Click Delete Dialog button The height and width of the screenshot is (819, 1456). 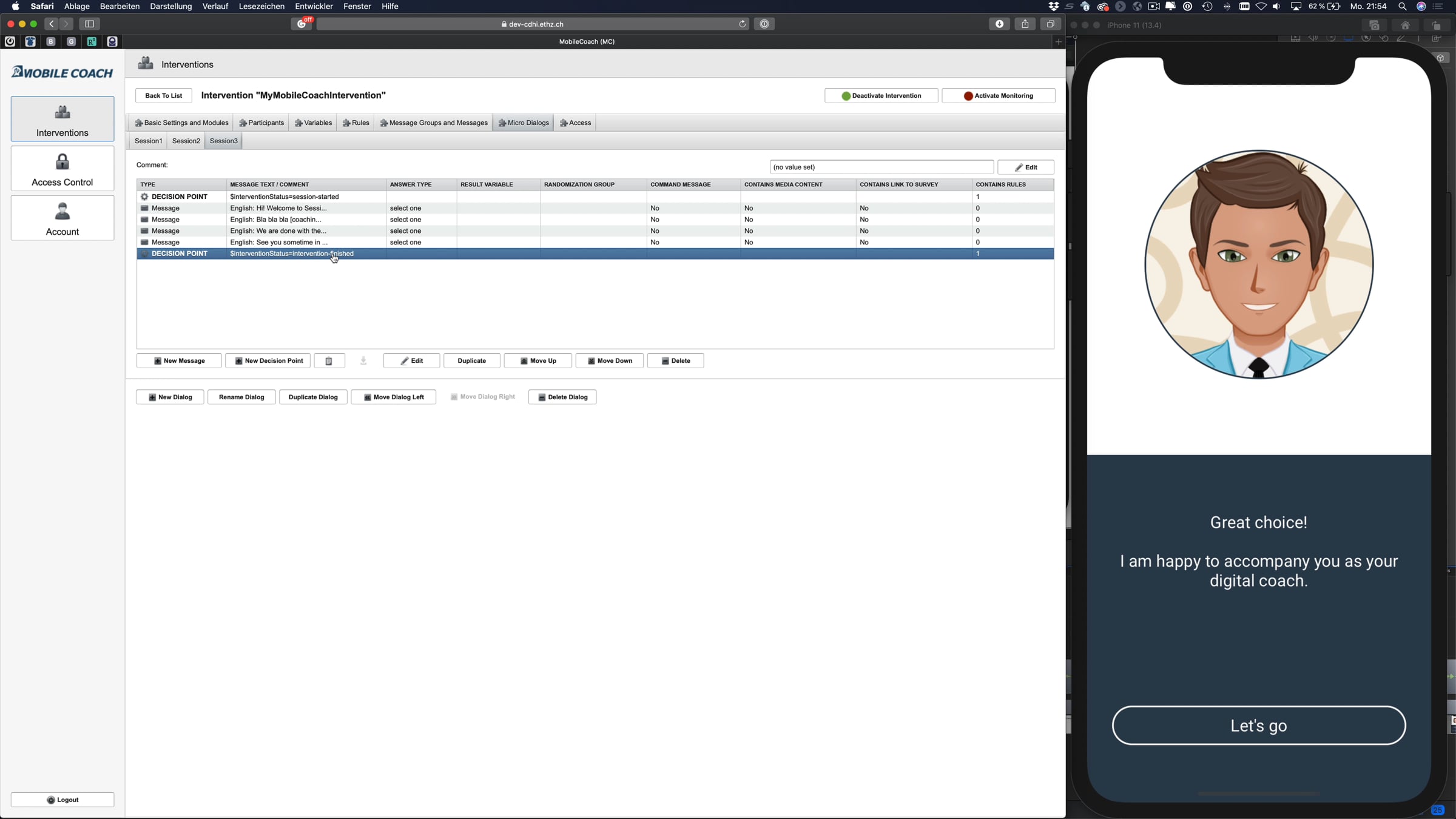[562, 397]
